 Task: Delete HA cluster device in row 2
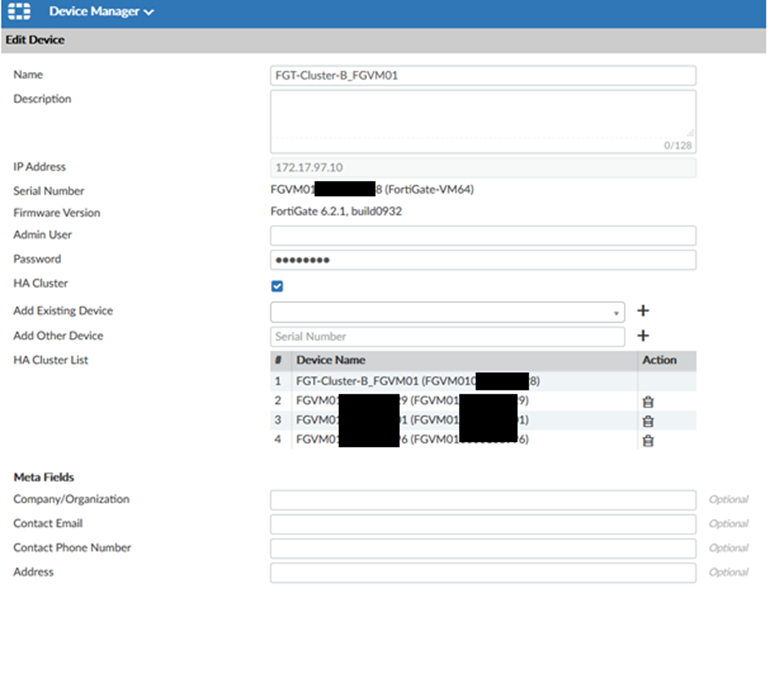coord(648,401)
